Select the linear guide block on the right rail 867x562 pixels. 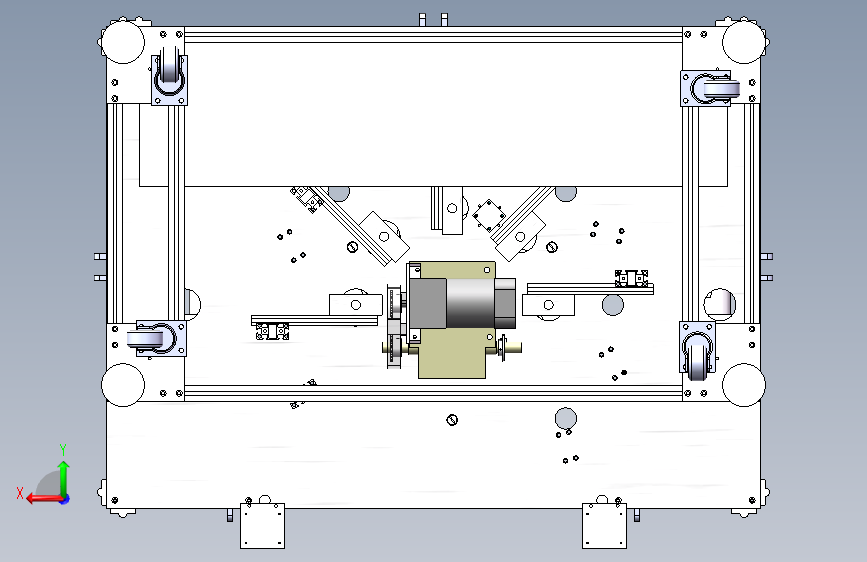point(631,278)
